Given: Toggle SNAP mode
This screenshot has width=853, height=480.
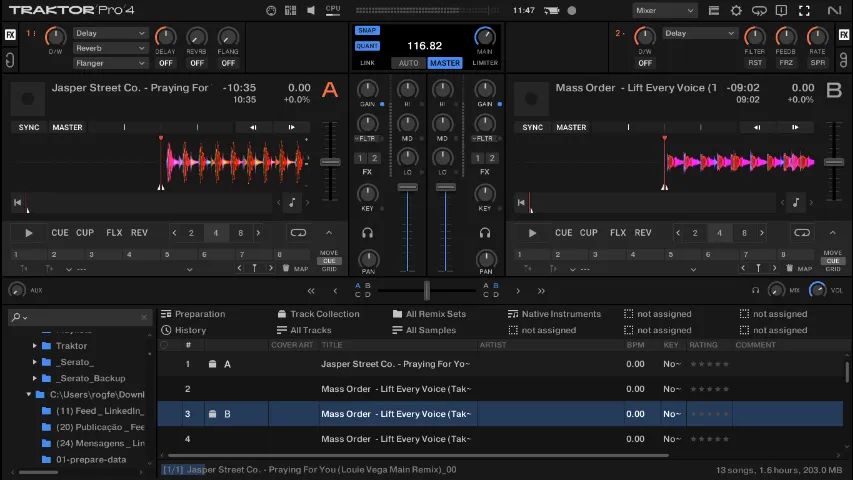Looking at the screenshot, I should (x=367, y=30).
